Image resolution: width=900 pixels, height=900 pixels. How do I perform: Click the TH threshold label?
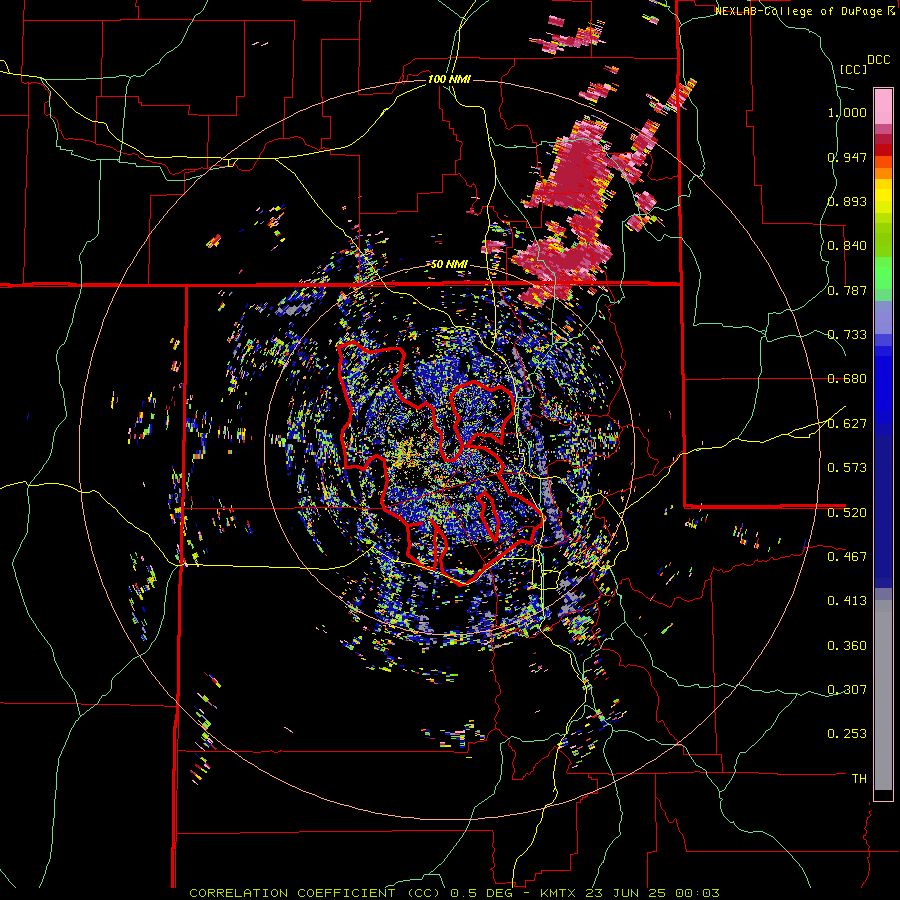(859, 779)
